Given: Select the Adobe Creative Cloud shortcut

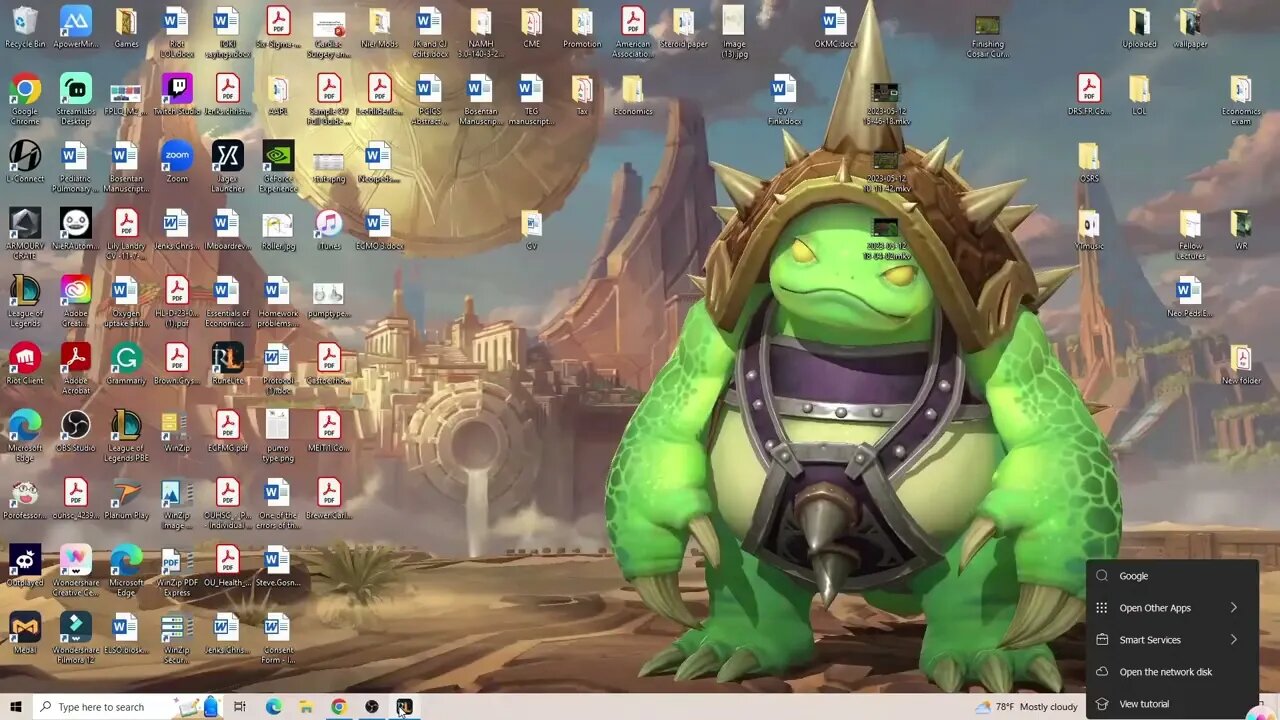Looking at the screenshot, I should tap(76, 301).
